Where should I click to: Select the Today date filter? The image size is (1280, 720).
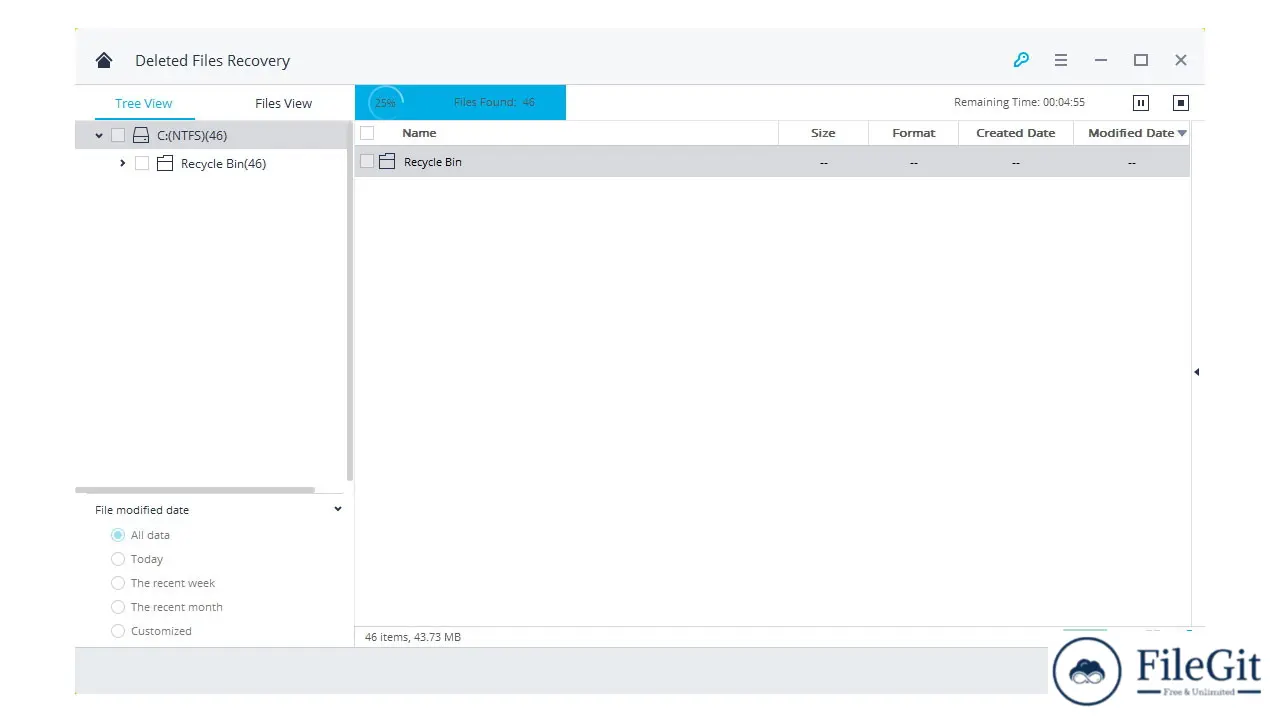click(118, 559)
